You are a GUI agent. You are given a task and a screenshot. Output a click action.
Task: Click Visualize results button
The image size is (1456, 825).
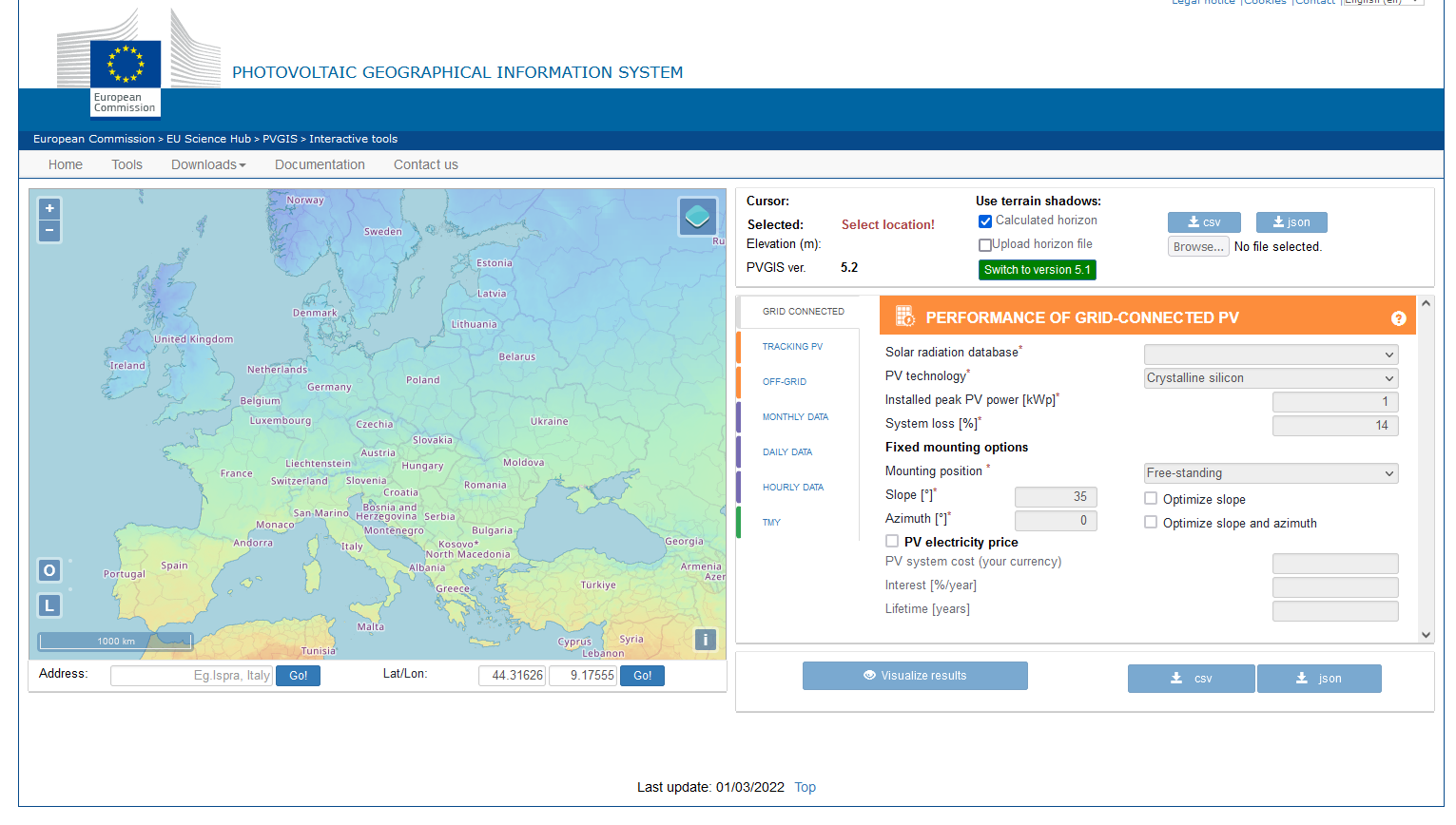pos(915,676)
